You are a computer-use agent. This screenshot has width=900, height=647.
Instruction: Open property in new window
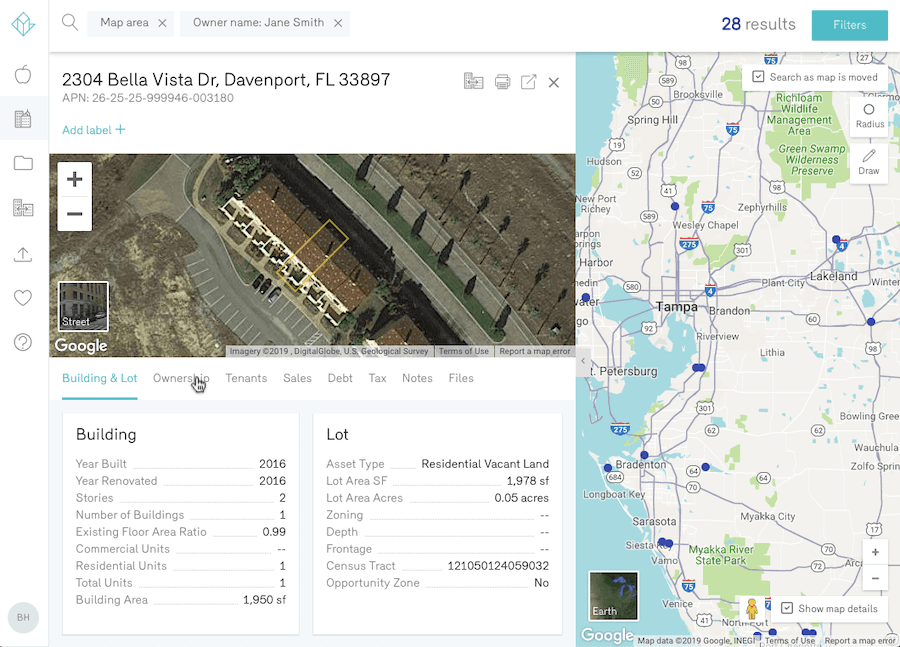pos(528,82)
